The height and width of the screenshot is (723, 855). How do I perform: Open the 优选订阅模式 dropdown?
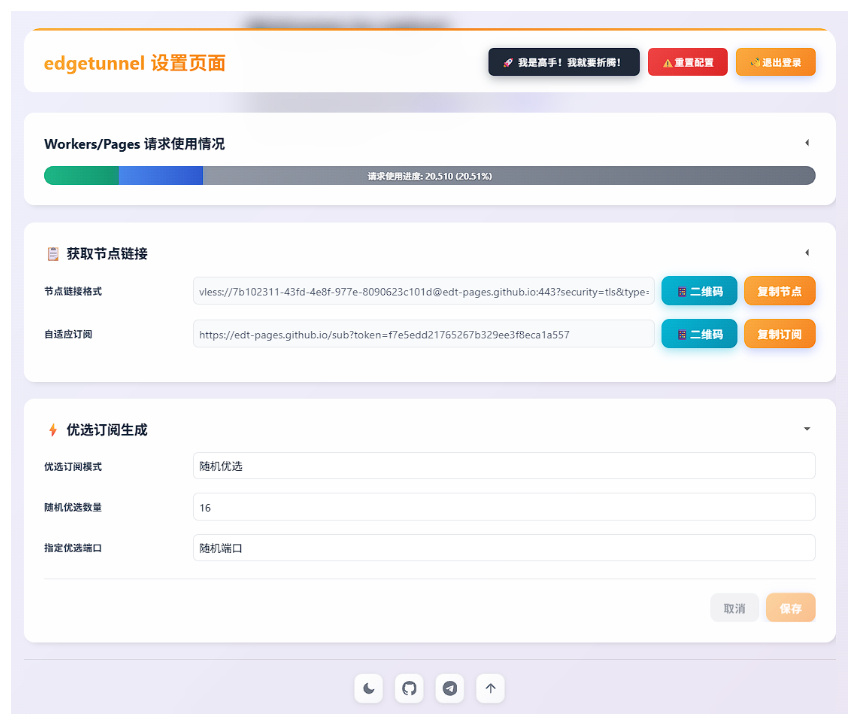[504, 466]
